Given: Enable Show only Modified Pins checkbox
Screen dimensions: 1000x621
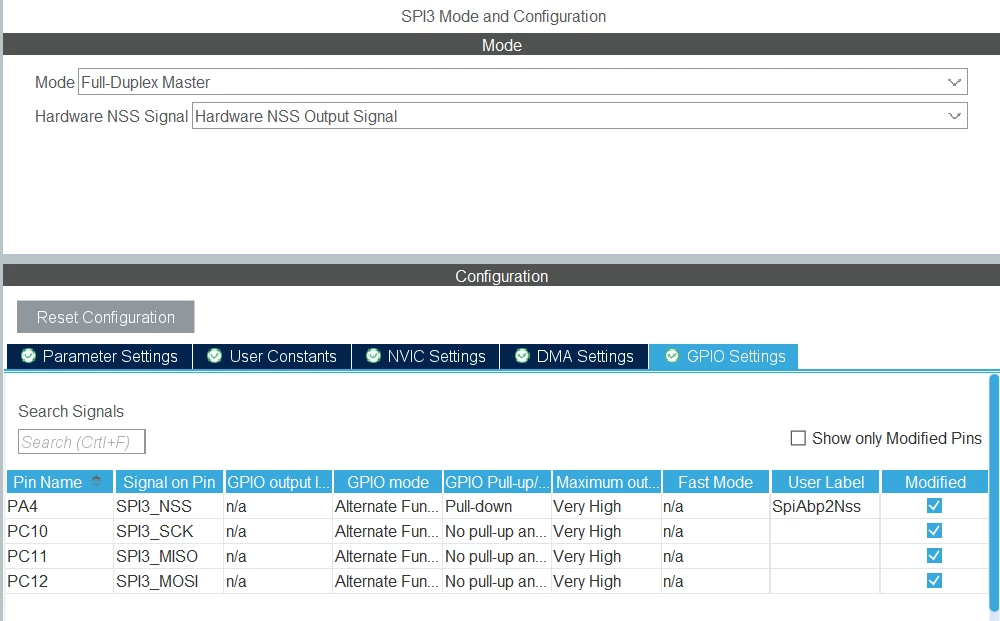Looking at the screenshot, I should [x=798, y=438].
